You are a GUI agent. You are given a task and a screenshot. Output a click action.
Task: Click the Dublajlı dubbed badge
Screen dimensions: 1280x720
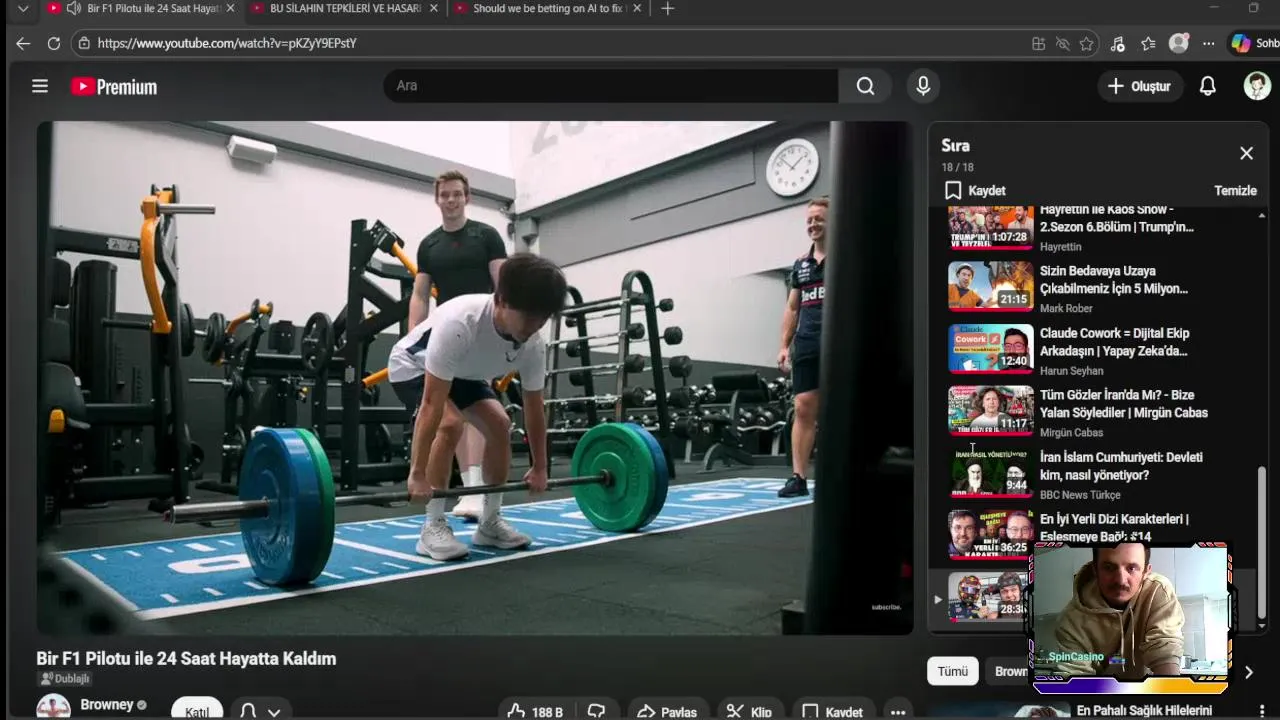pos(64,679)
